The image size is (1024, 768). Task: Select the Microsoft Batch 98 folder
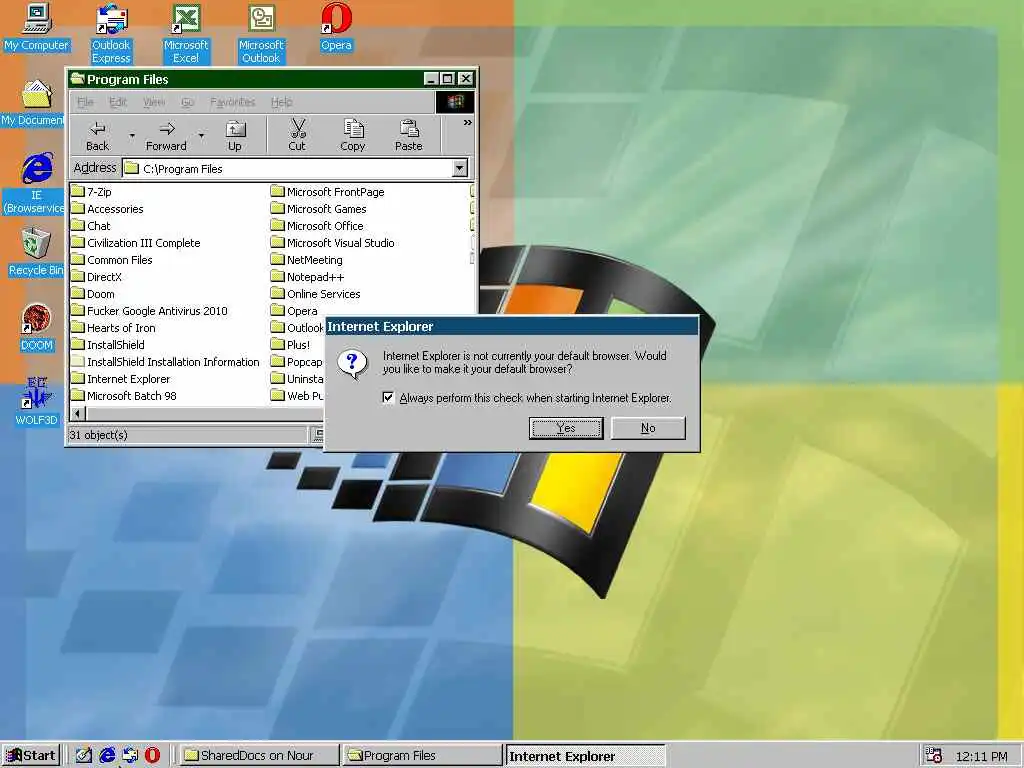tap(124, 396)
